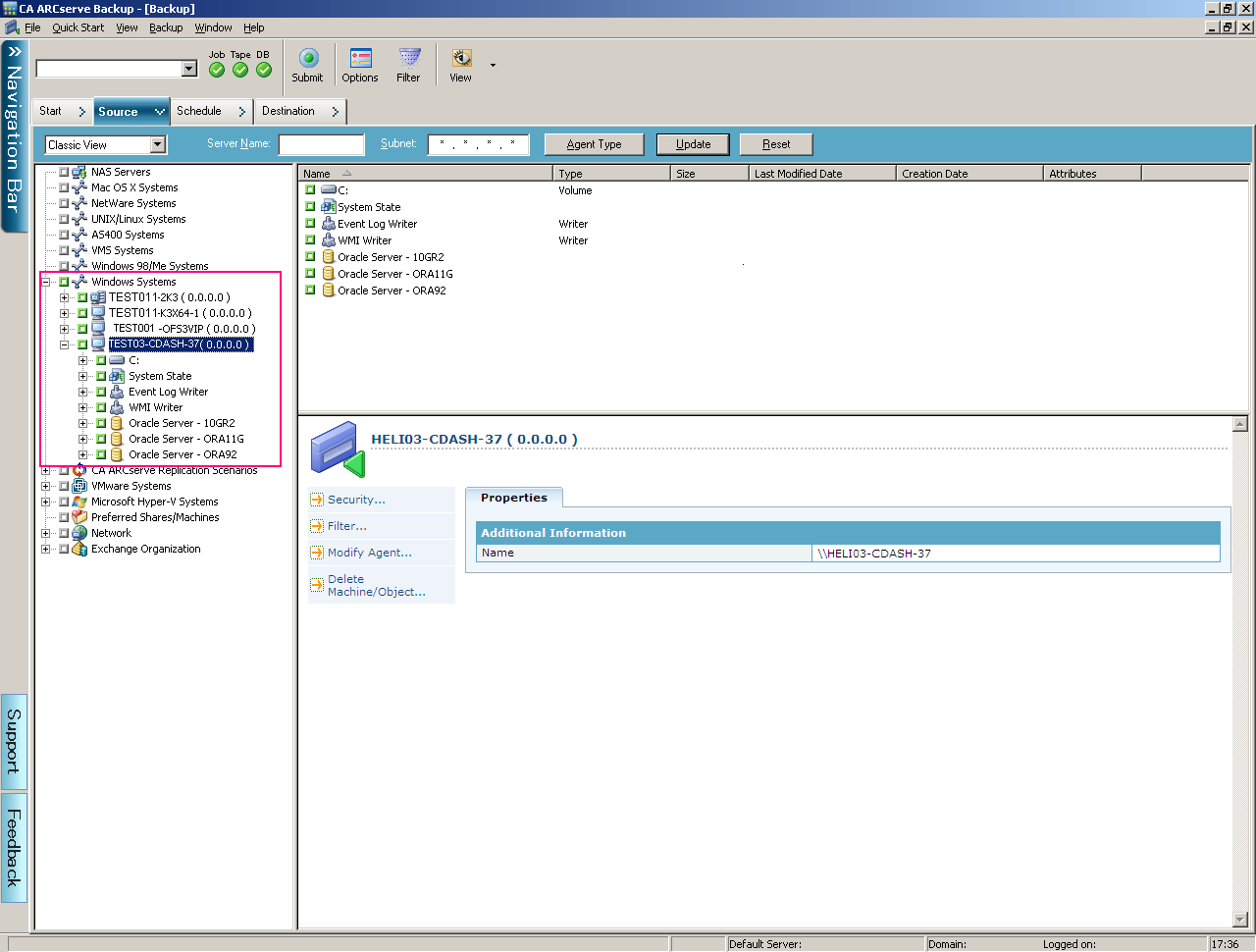Click the green Tape status icon

click(240, 70)
